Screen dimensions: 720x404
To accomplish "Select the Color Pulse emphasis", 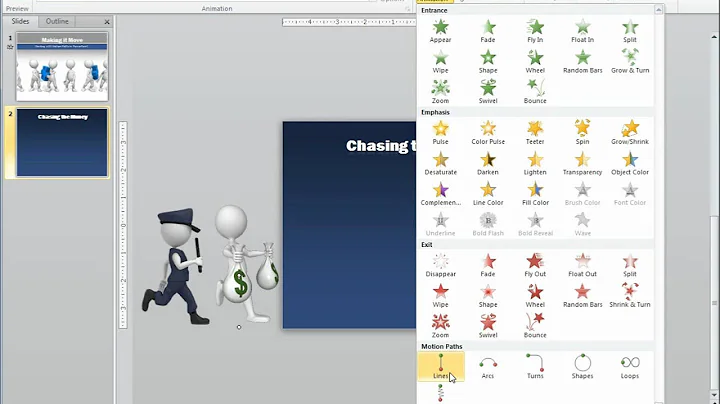I will pyautogui.click(x=488, y=133).
